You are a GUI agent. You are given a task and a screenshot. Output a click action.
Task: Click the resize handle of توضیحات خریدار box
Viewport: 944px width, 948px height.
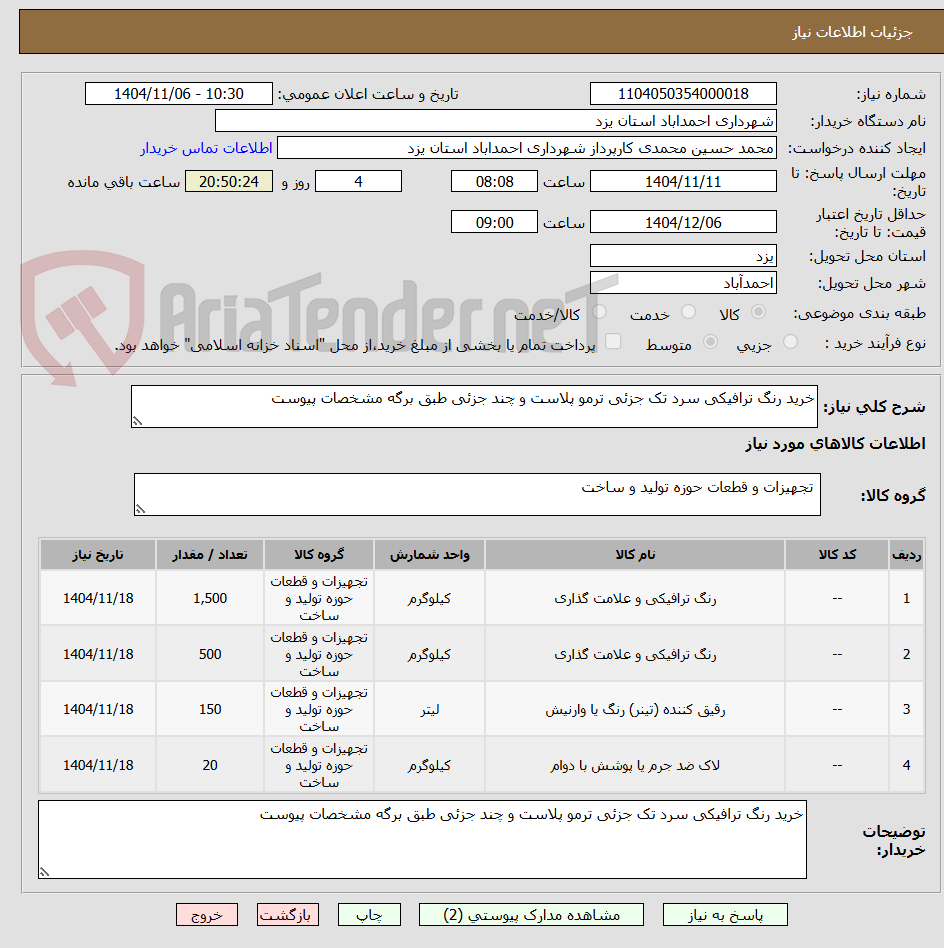pos(44,872)
